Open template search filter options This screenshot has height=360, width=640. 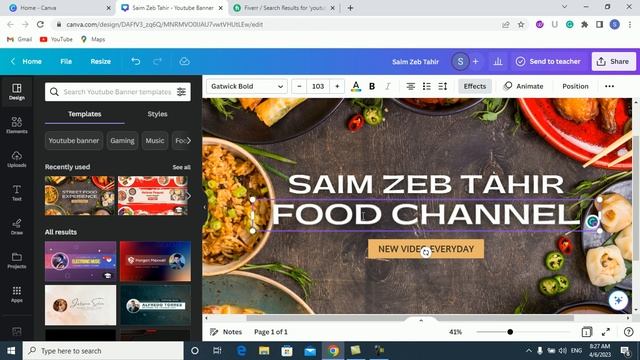(181, 92)
